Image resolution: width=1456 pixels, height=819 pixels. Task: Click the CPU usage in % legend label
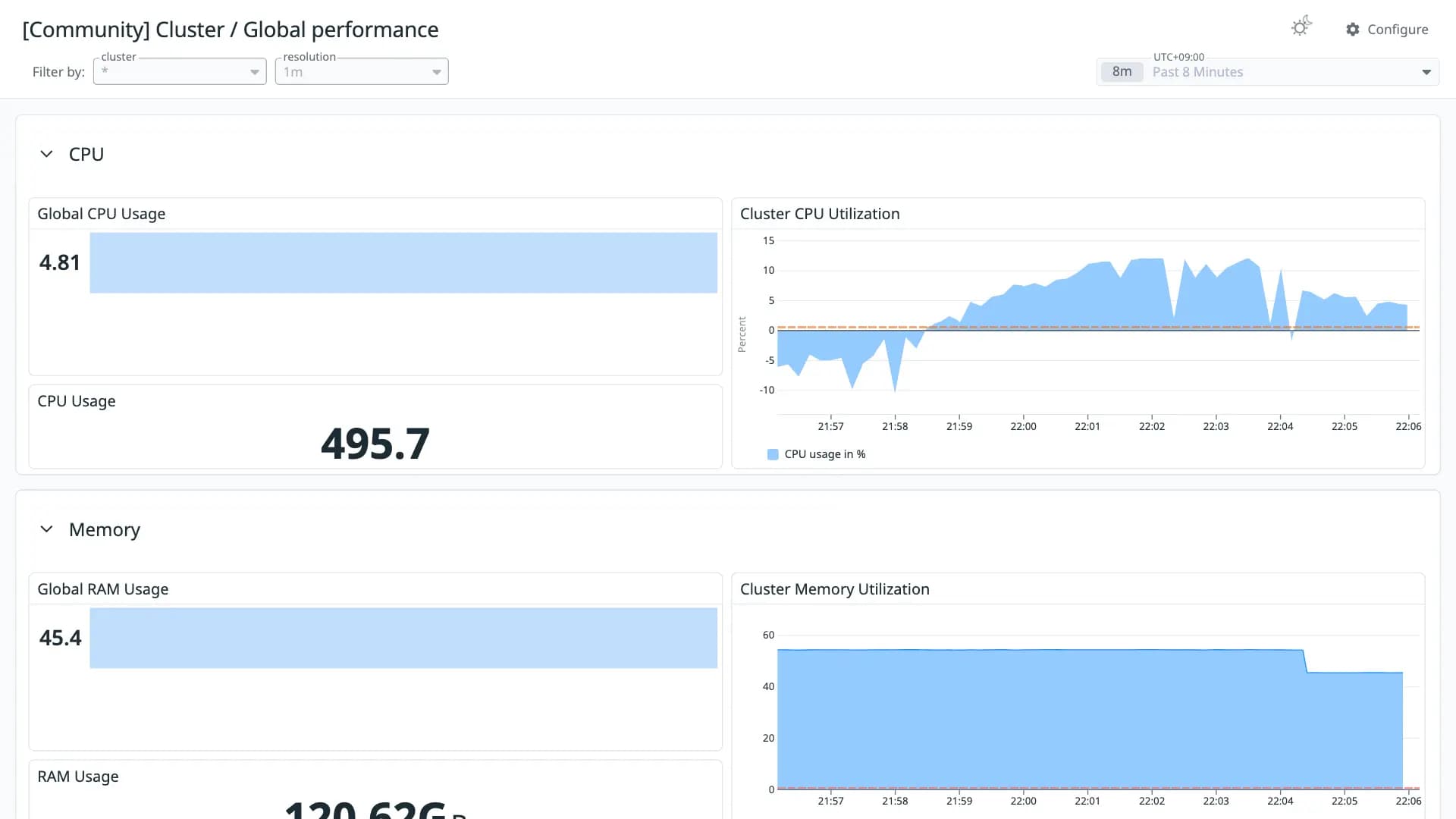pyautogui.click(x=825, y=454)
